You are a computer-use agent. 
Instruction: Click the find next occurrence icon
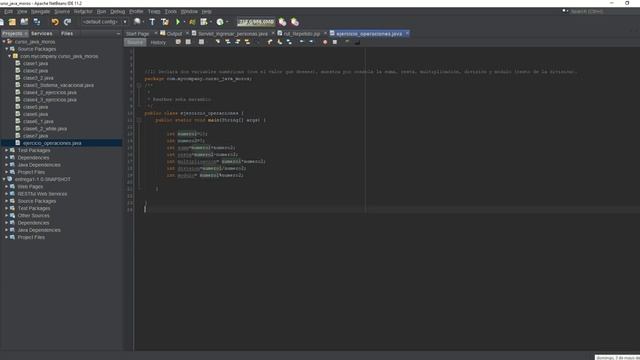pyautogui.click(x=238, y=42)
